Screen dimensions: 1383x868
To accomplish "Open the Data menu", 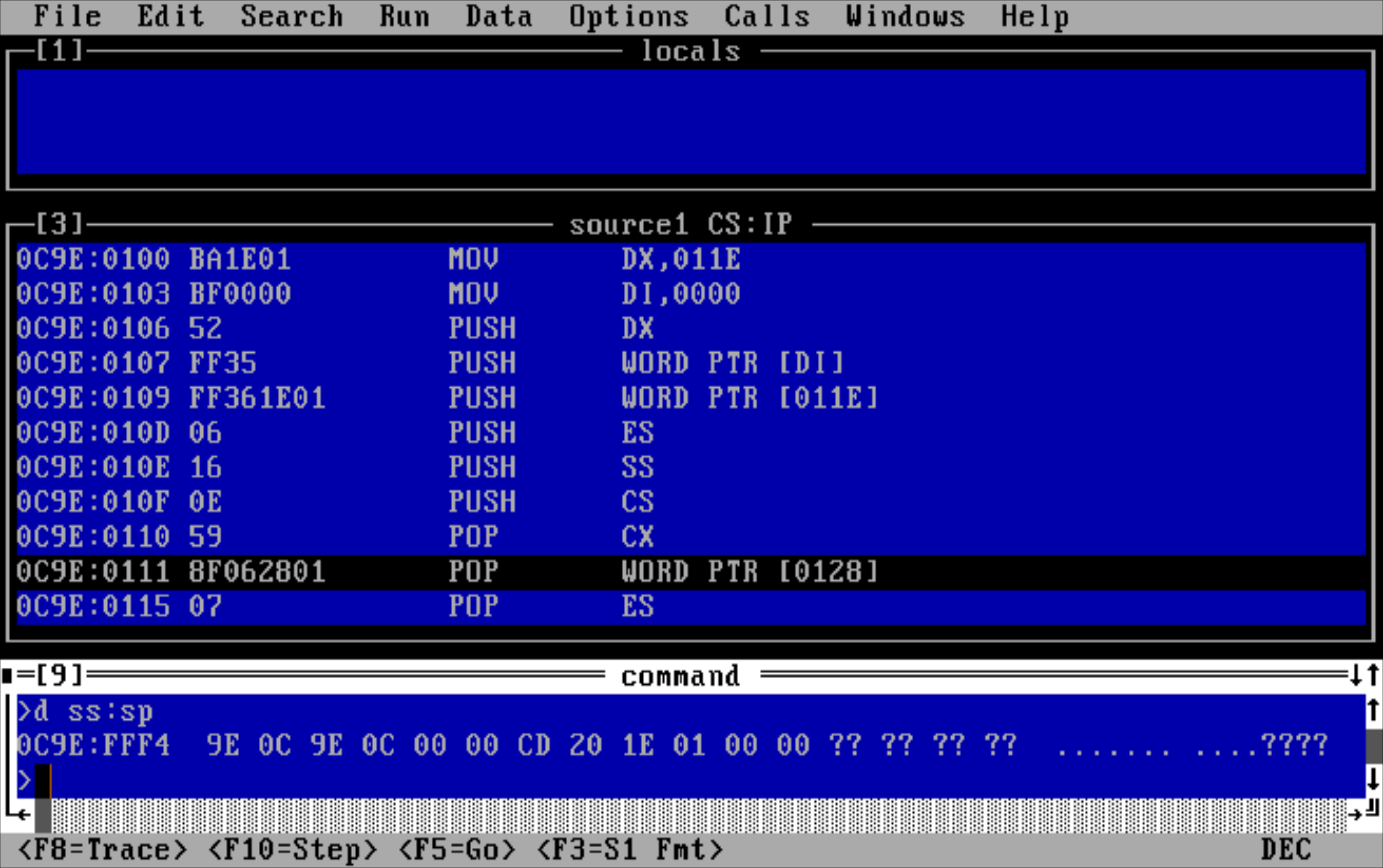I will click(499, 16).
